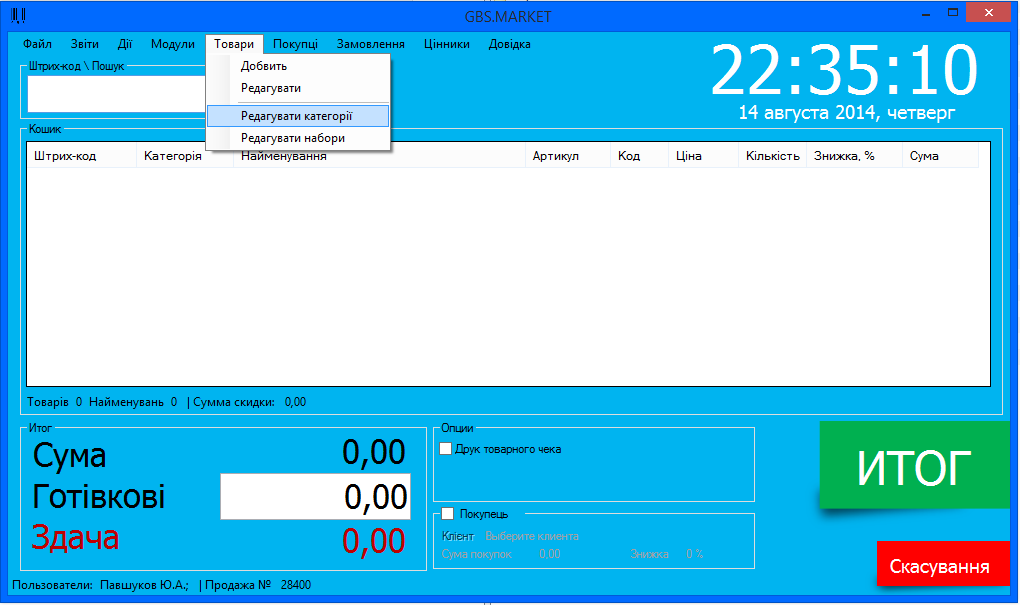The image size is (1020, 605).
Task: Focus the Штрих-код \ Пошук input field
Action: (x=117, y=94)
